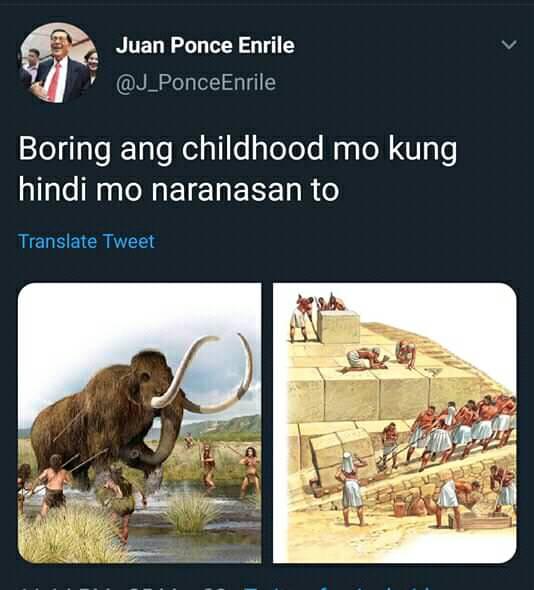Select the tweet text starting 'Boring ang childhood'

[x=237, y=169]
